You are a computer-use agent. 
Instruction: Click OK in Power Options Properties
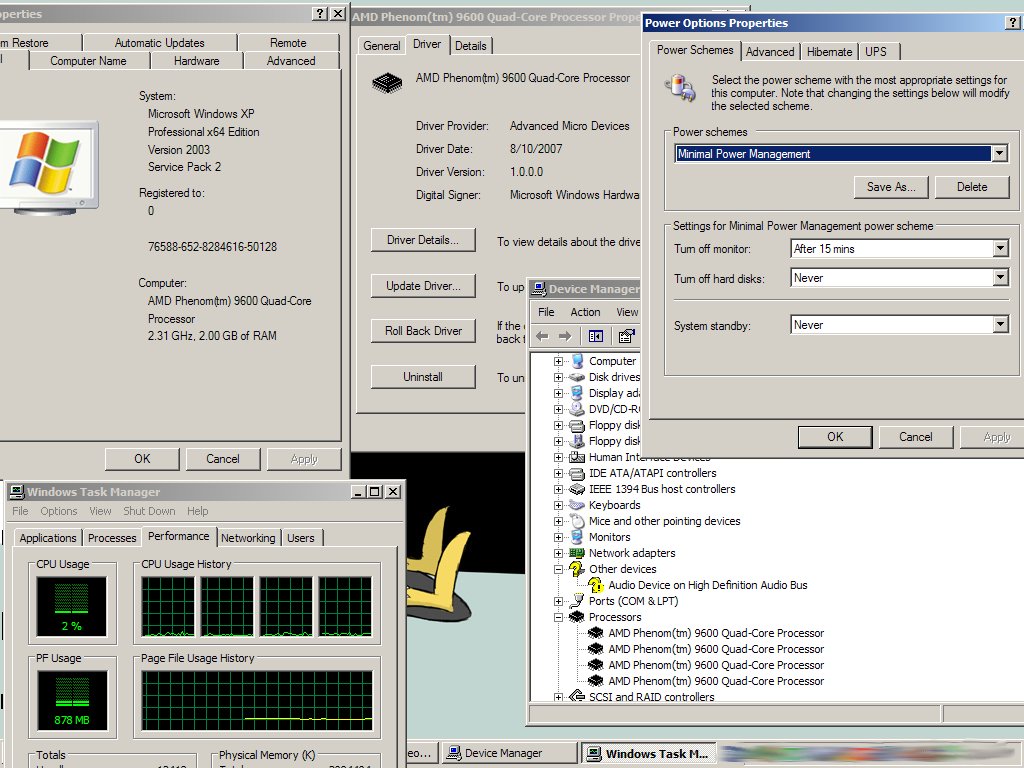835,437
